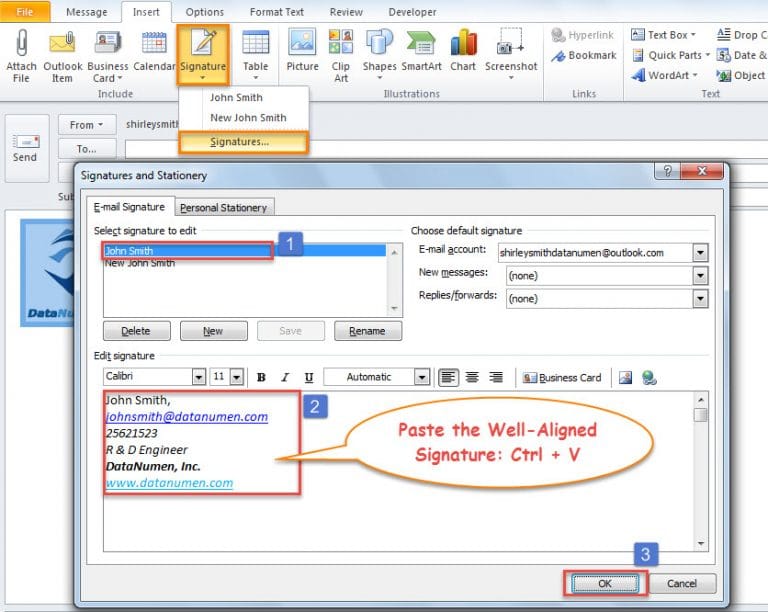Insert Business Card into signature
This screenshot has width=768, height=612.
[562, 378]
